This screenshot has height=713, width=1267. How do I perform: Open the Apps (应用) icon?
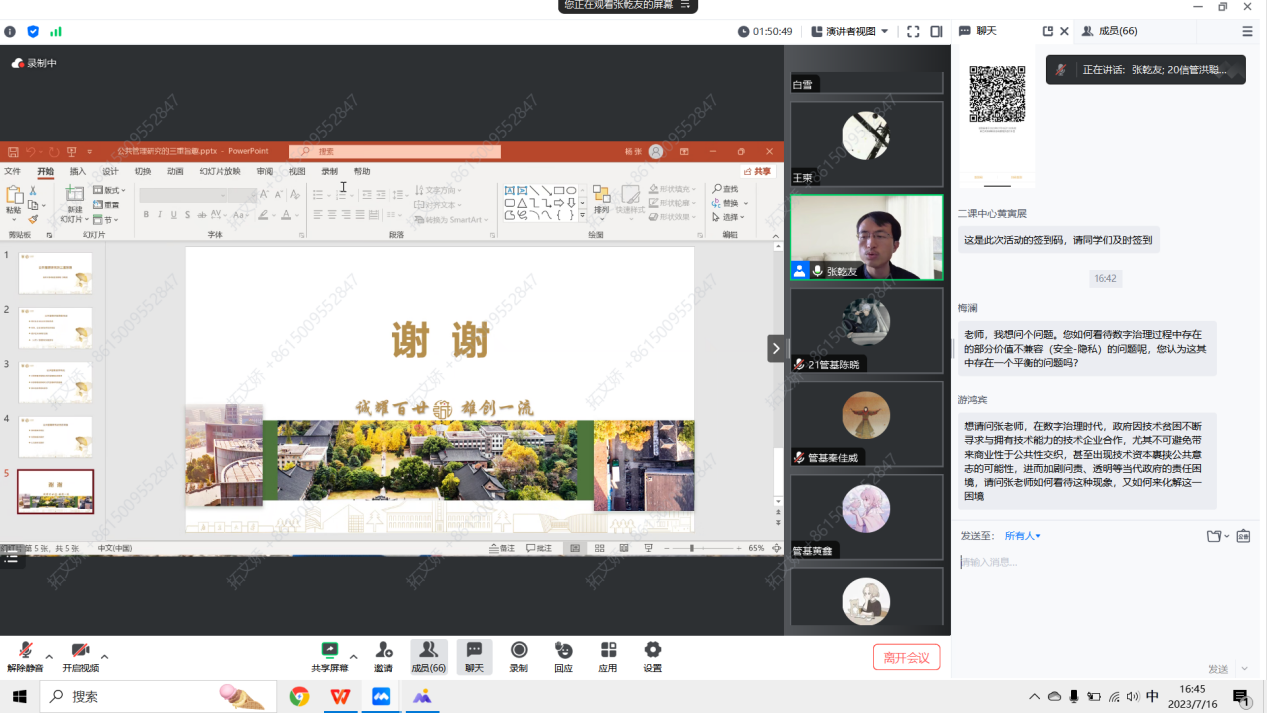(608, 651)
